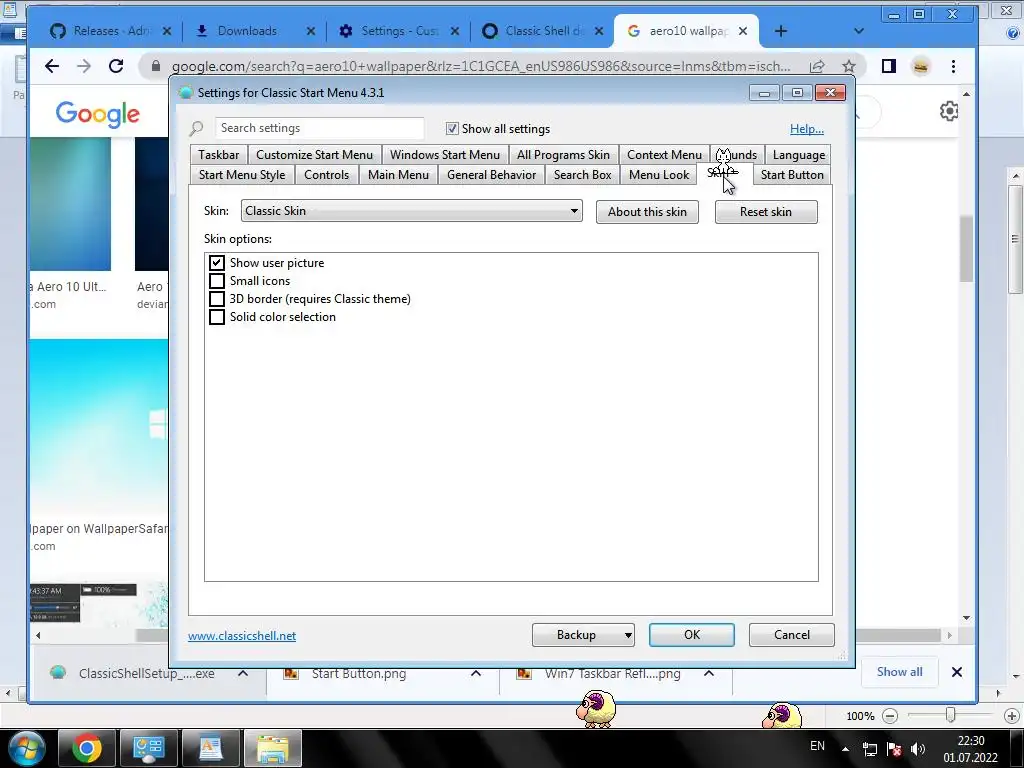
Task: Open the Search Box tab
Action: 583,174
